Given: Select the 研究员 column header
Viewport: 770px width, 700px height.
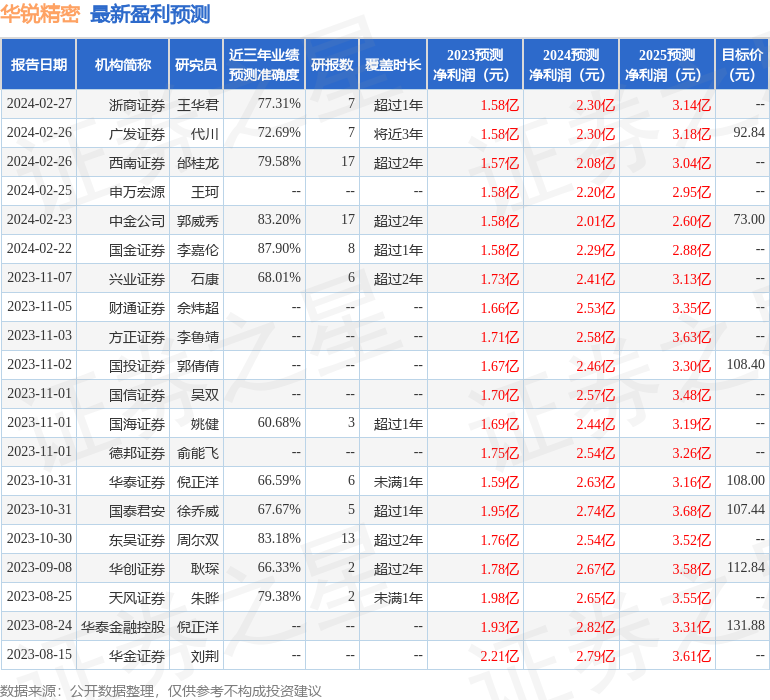Looking at the screenshot, I should (196, 64).
